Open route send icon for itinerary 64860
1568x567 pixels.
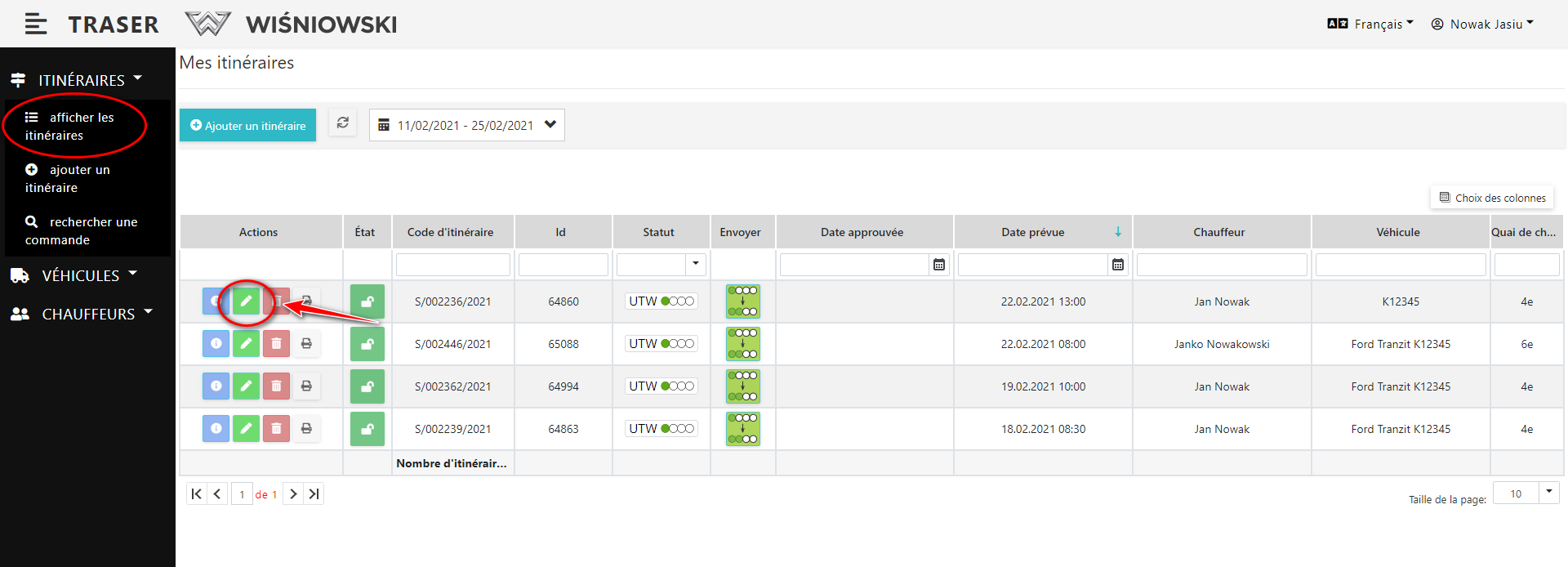tap(742, 301)
